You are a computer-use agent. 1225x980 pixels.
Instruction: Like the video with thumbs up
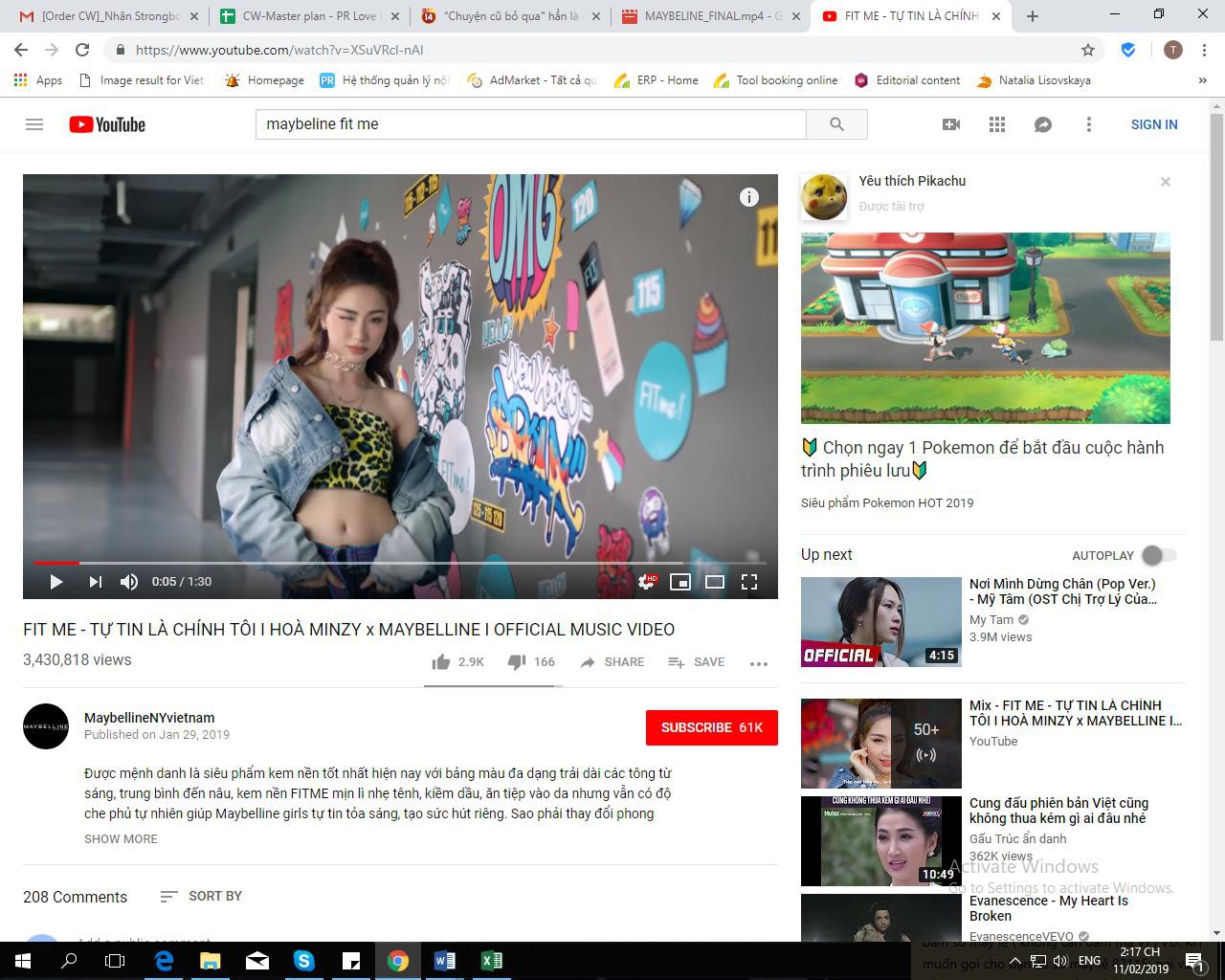click(458, 662)
